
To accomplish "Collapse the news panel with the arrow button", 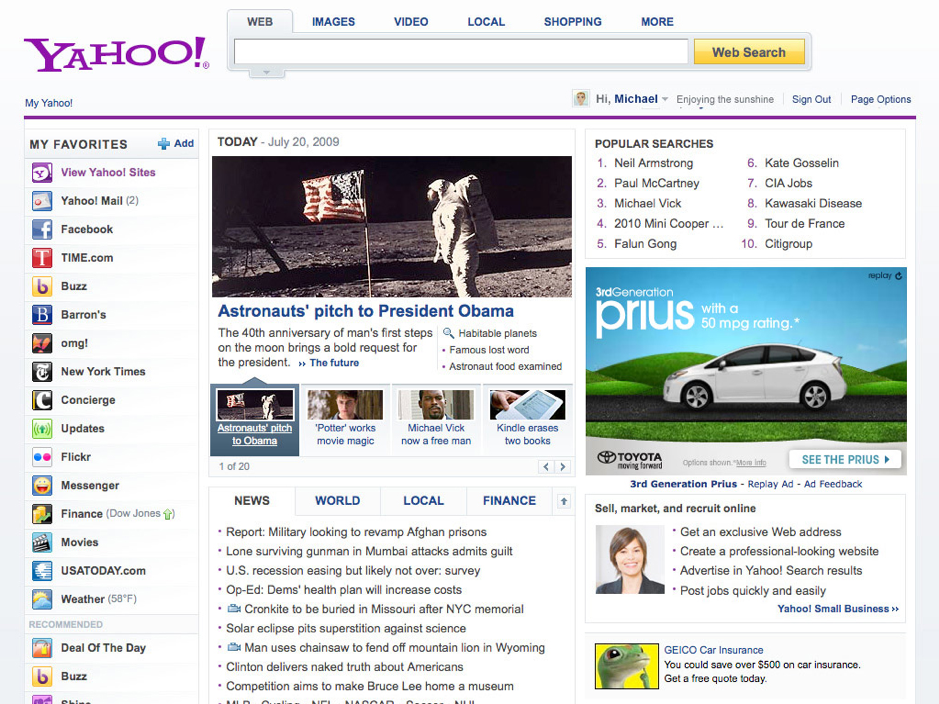I will [x=564, y=500].
